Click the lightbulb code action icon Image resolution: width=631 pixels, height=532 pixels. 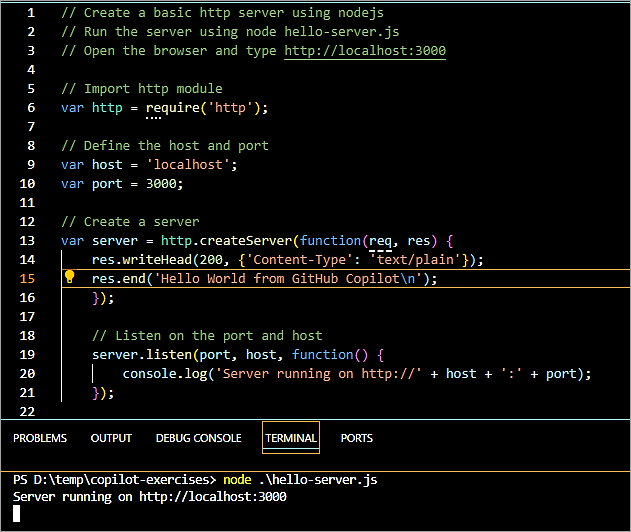point(70,278)
